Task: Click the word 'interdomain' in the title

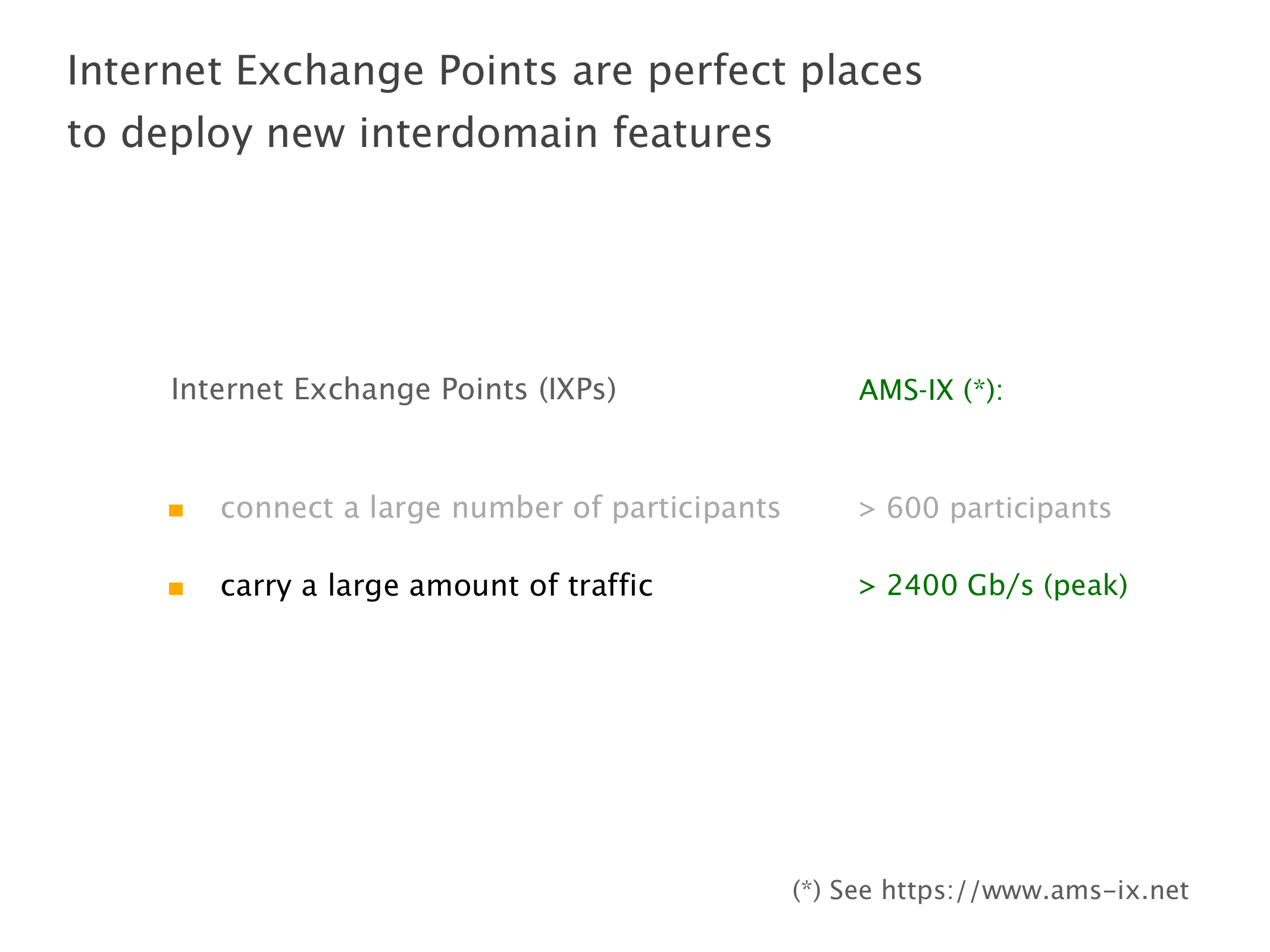Action: pos(478,133)
